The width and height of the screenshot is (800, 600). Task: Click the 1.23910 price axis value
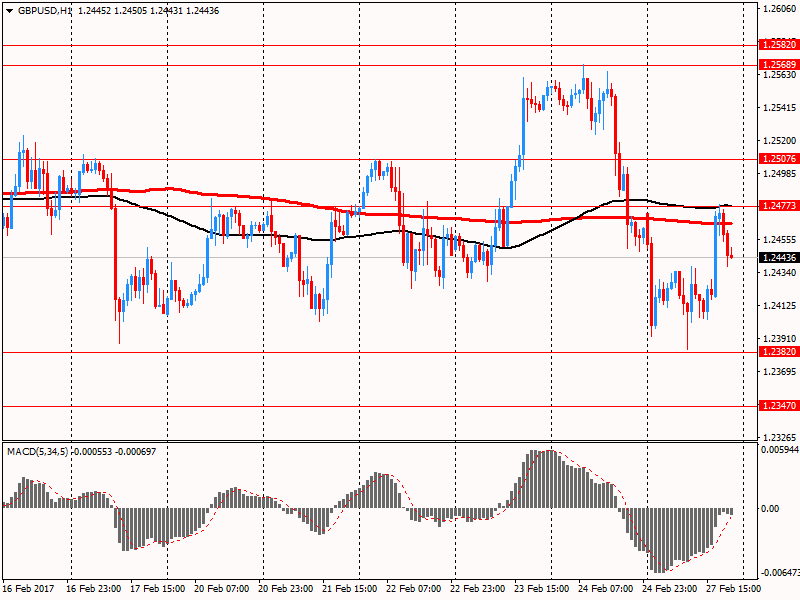[x=780, y=339]
